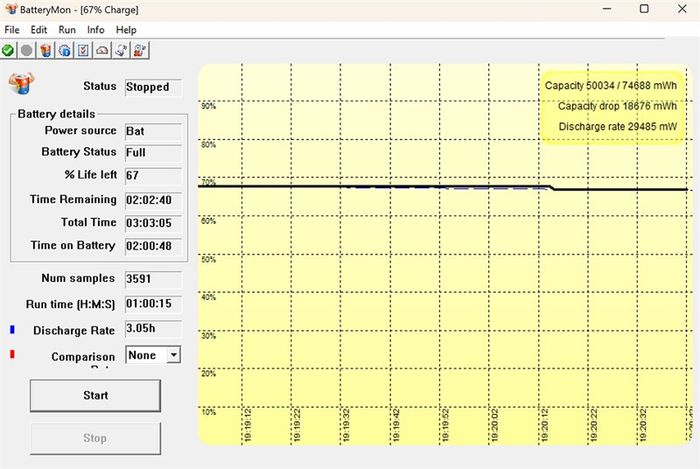The height and width of the screenshot is (469, 700).
Task: Open the Run menu
Action: pyautogui.click(x=67, y=30)
